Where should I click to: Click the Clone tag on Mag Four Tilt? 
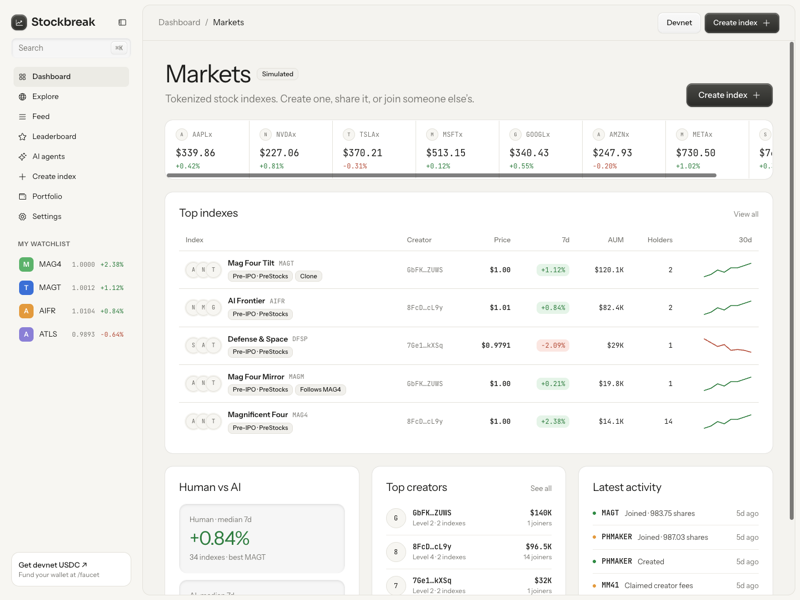(308, 277)
